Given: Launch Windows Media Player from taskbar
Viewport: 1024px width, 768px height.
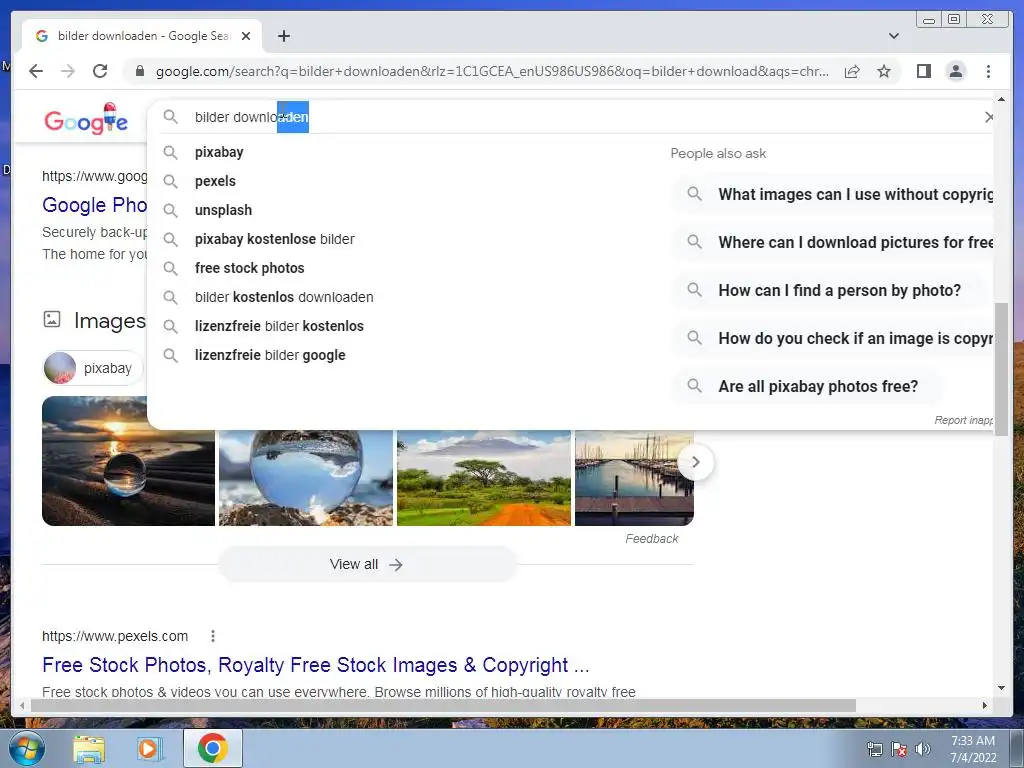Looking at the screenshot, I should [x=150, y=748].
